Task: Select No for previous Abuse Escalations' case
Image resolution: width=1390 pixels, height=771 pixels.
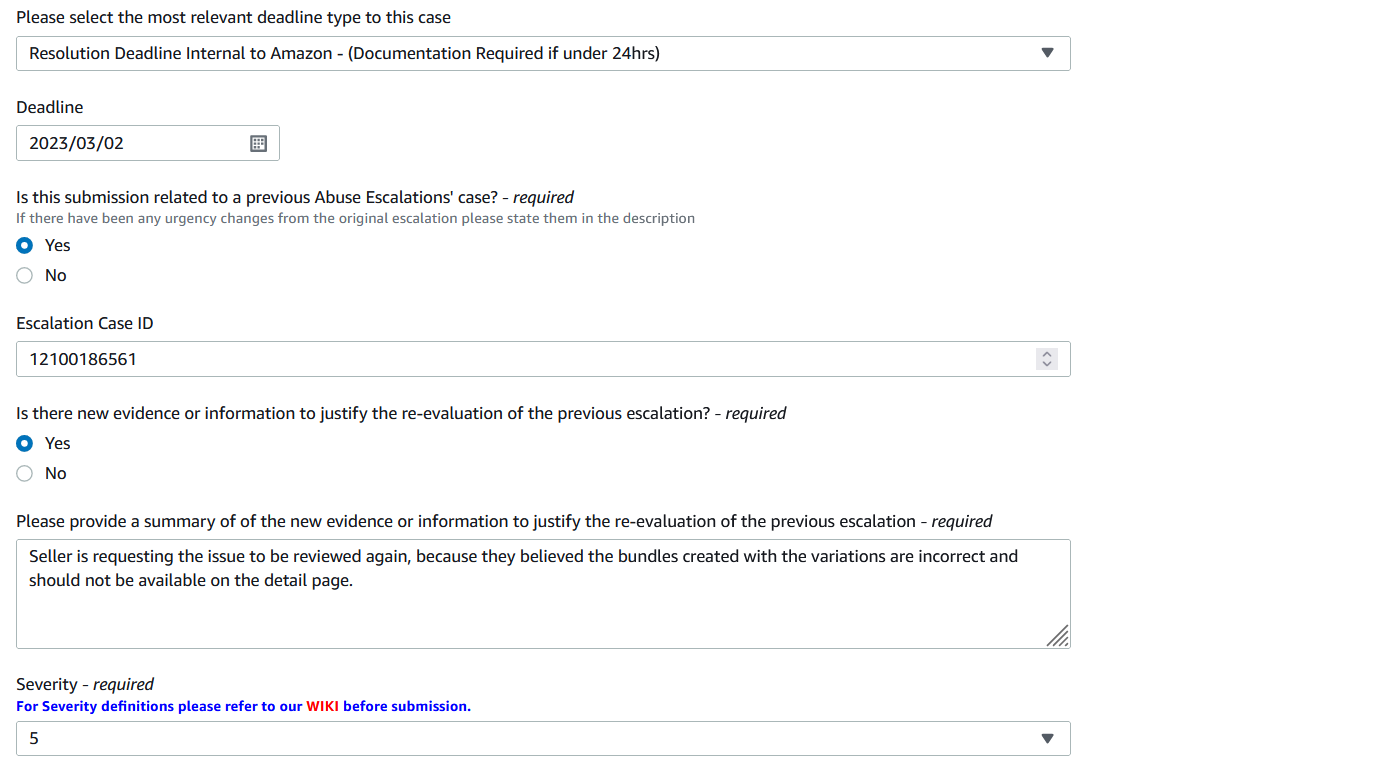Action: [x=25, y=275]
